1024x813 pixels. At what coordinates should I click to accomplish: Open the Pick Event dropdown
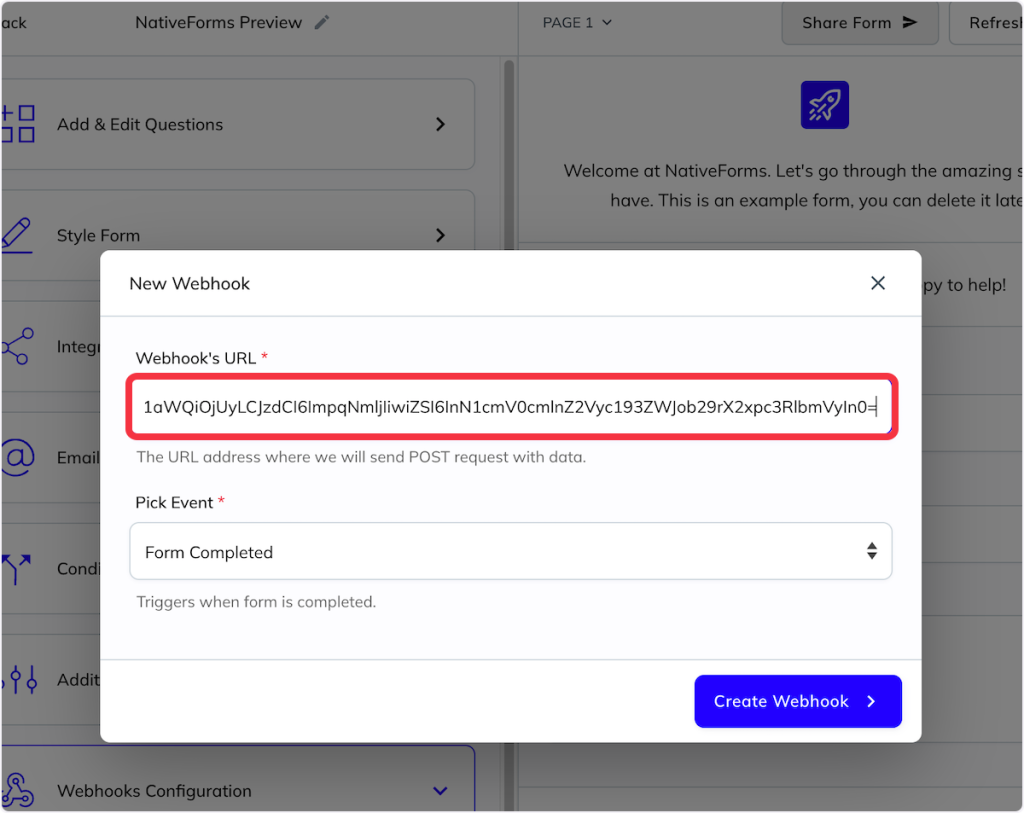pyautogui.click(x=510, y=551)
